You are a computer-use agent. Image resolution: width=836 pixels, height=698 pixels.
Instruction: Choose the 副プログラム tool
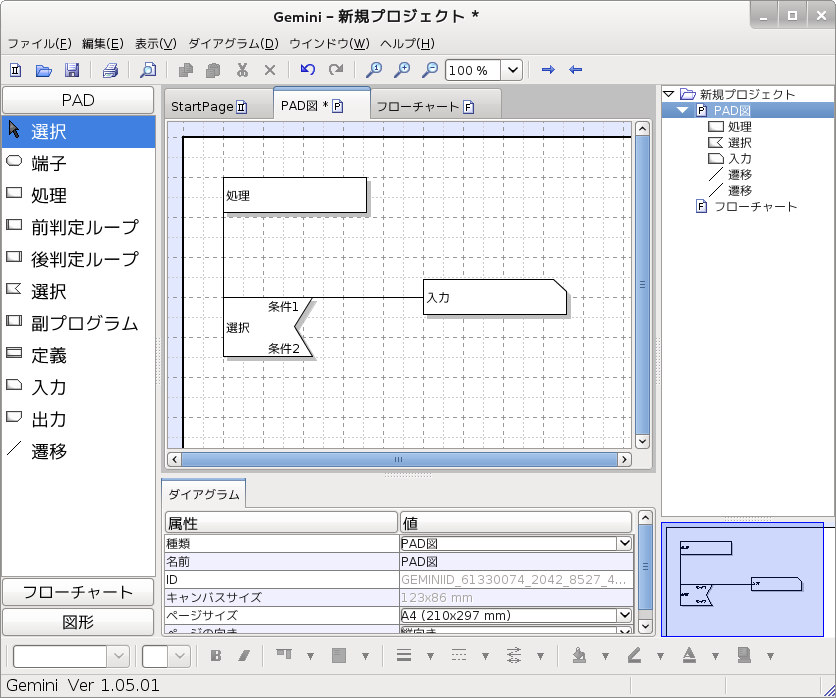click(78, 323)
